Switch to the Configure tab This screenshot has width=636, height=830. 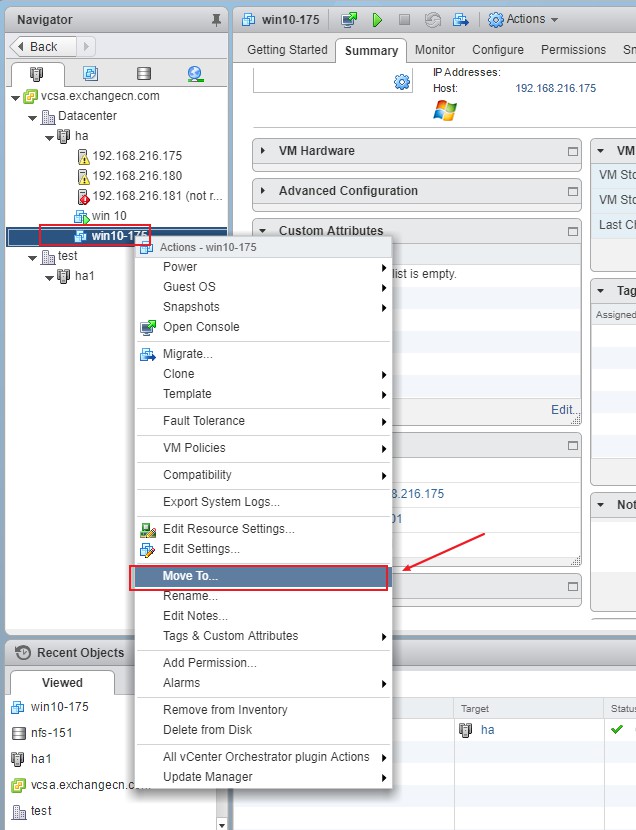tap(498, 50)
